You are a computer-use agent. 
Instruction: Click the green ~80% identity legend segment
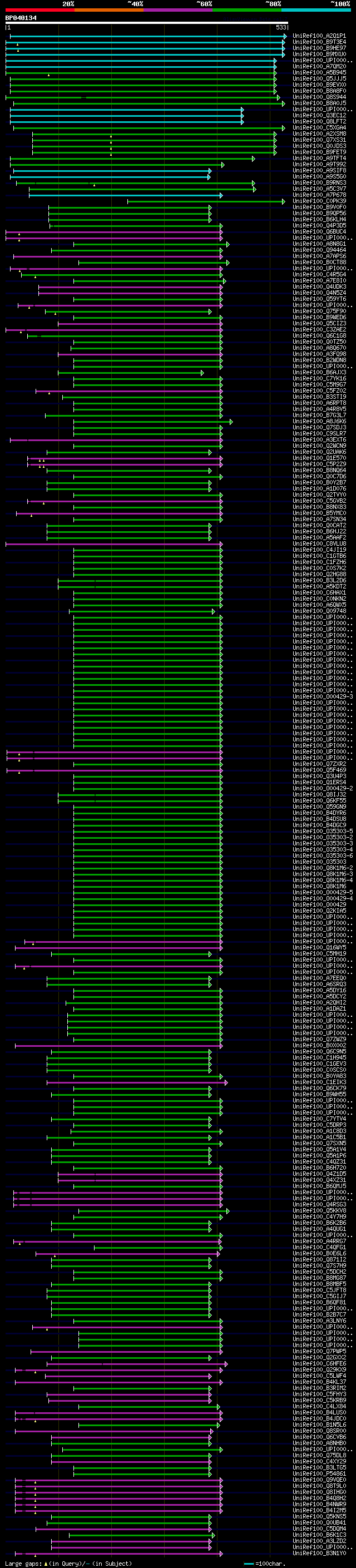coord(247,10)
